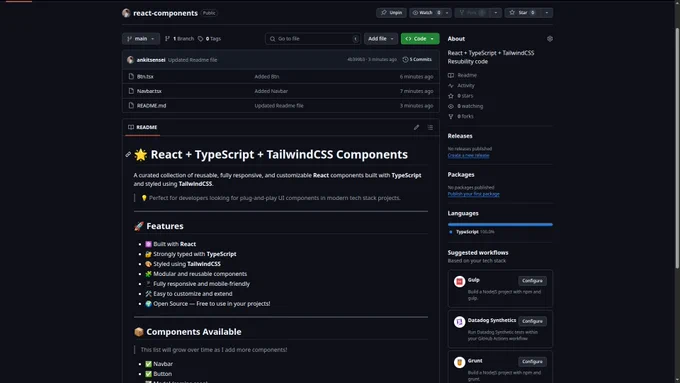Click the TypeScript language bar
Screen dimensions: 680x383
coord(500,225)
